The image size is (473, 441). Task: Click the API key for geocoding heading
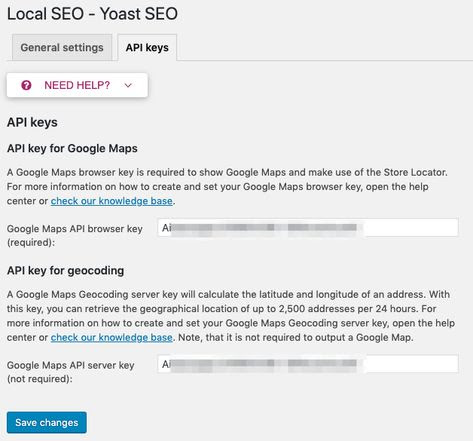pyautogui.click(x=65, y=271)
